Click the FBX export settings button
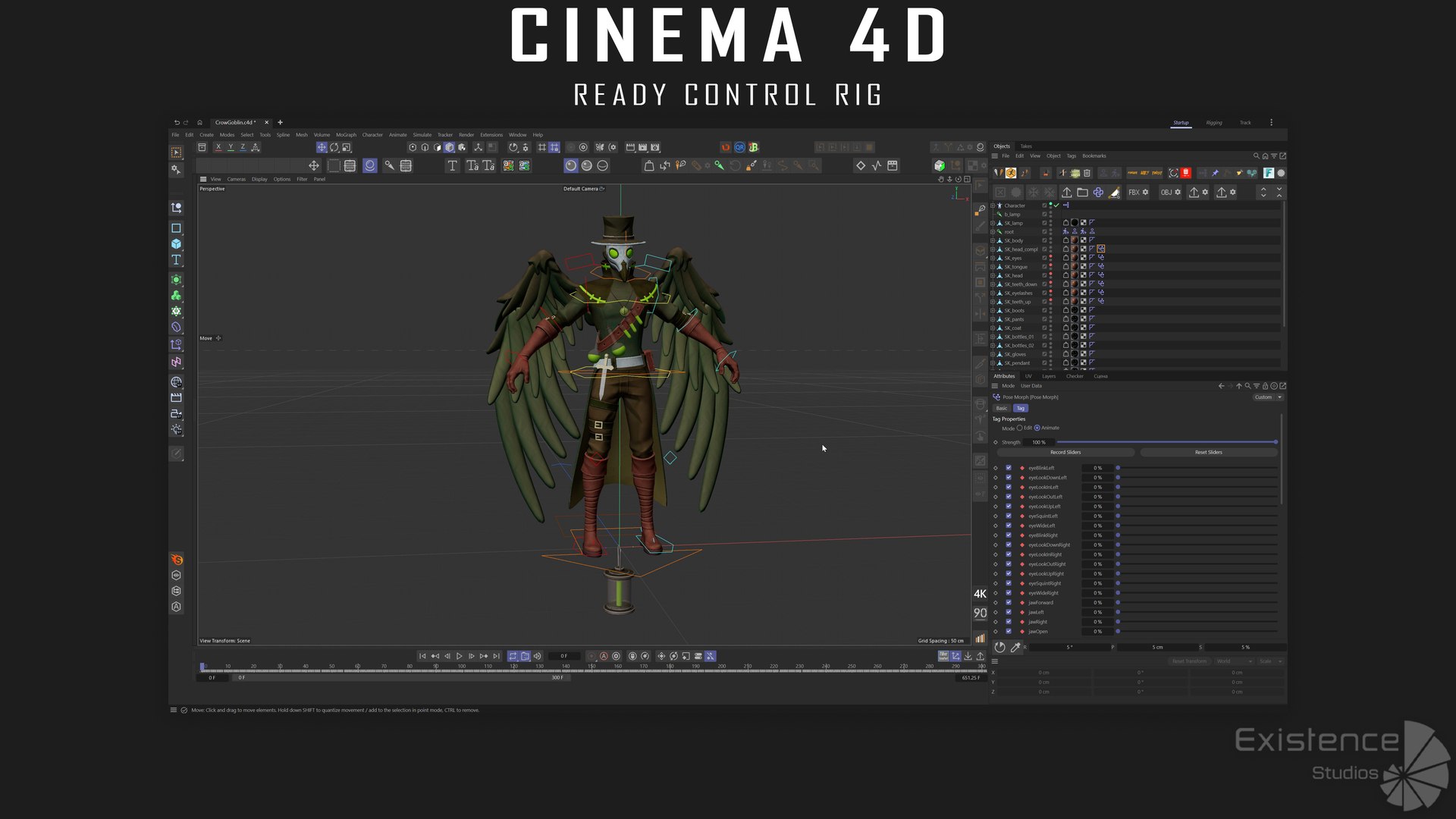This screenshot has width=1456, height=819. coord(1138,193)
